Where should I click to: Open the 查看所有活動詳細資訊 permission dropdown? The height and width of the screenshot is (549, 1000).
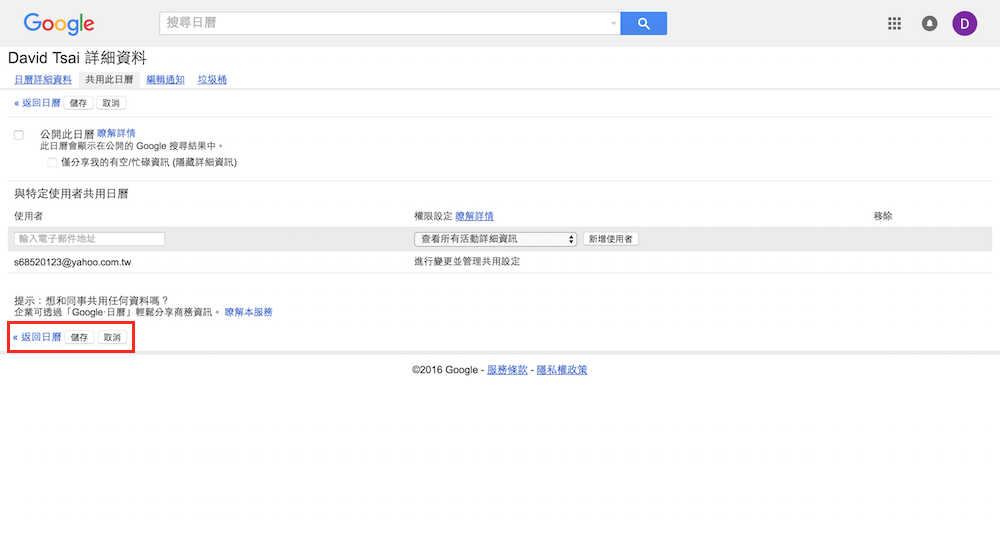click(496, 239)
